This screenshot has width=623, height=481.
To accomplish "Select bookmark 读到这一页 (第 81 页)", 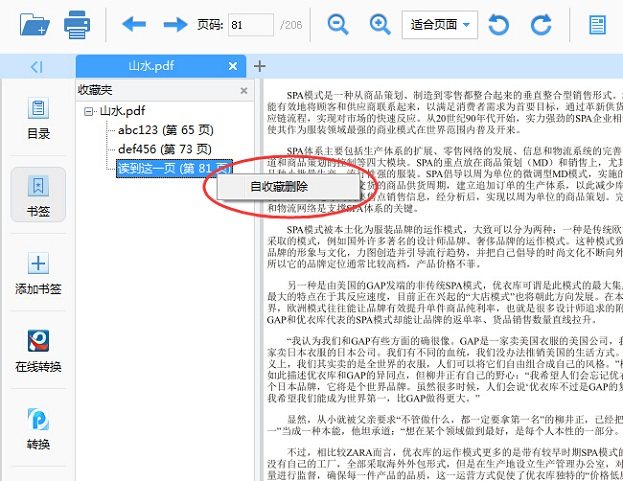I will pyautogui.click(x=174, y=168).
